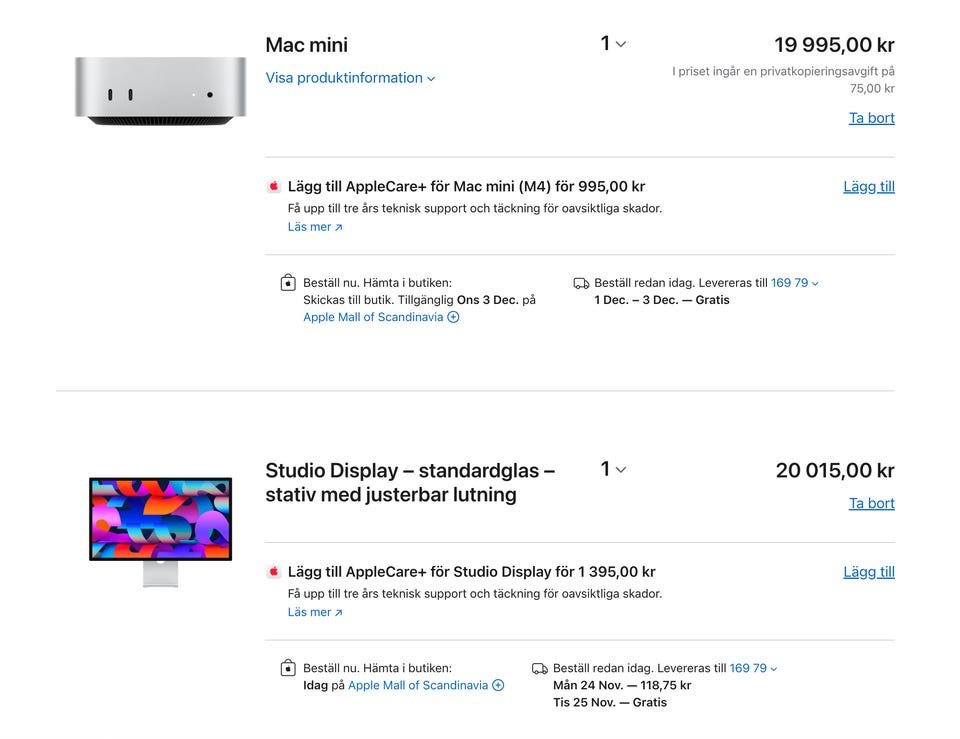This screenshot has height=739, width=960.
Task: Click the Studio Display store pickup bag icon
Action: pyautogui.click(x=288, y=668)
